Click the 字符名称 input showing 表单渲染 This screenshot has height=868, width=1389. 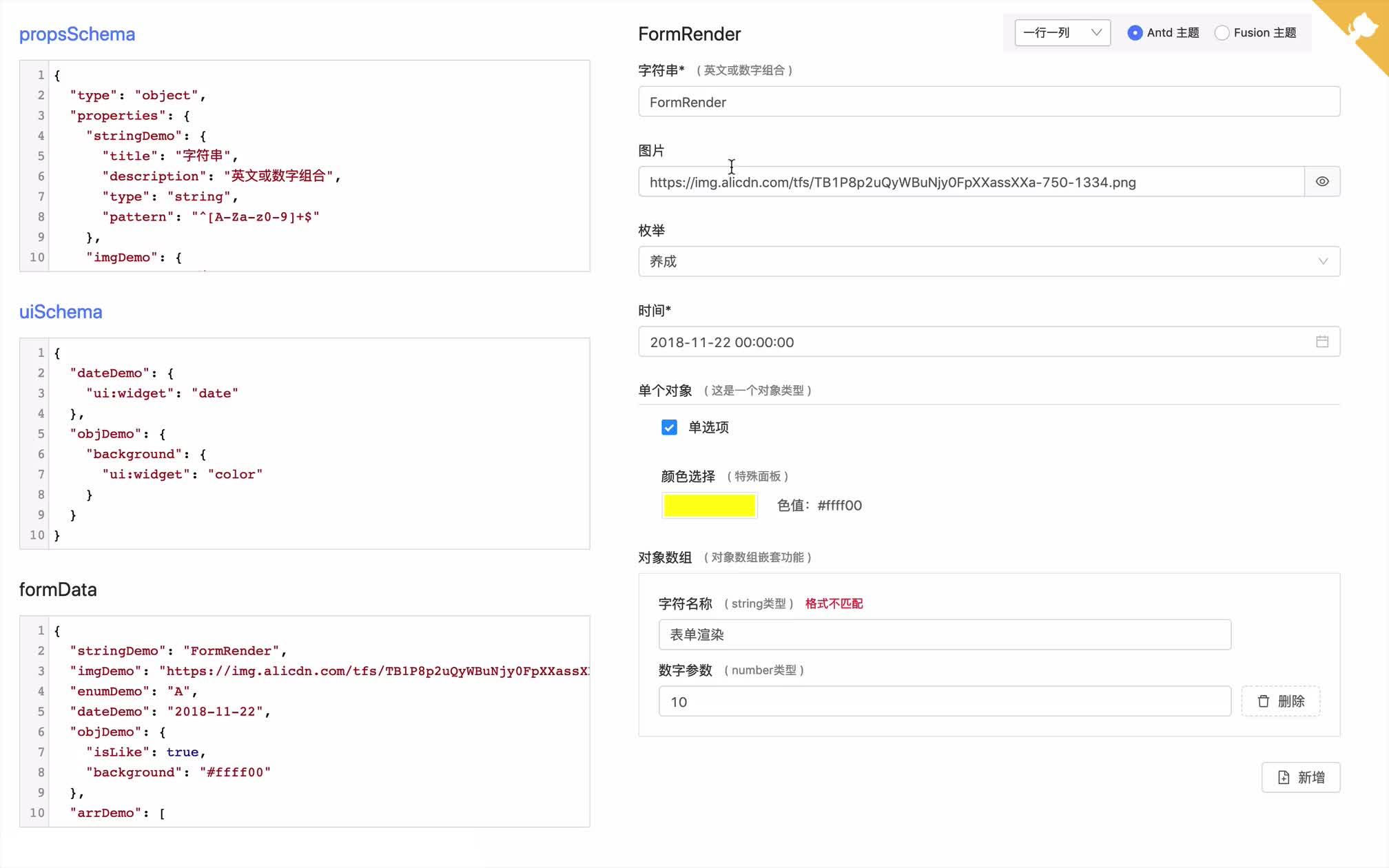pos(944,634)
